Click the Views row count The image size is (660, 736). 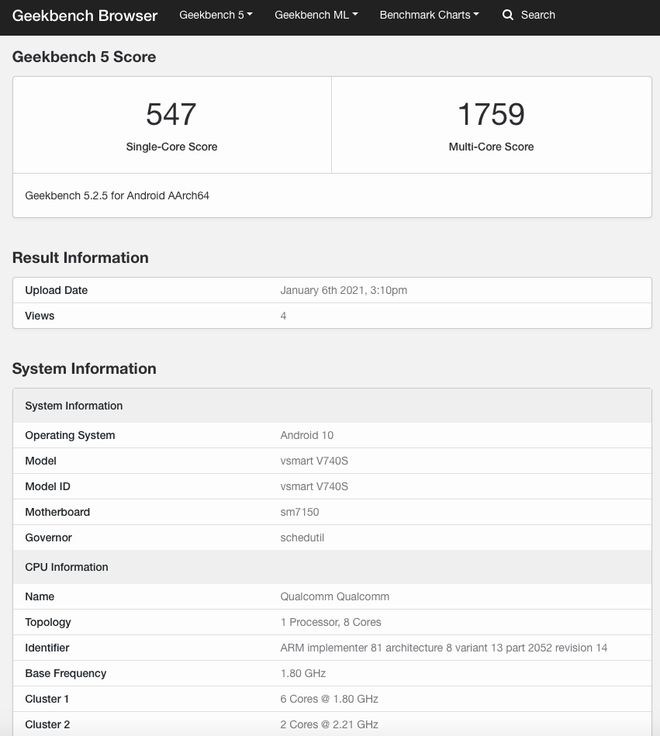tap(283, 316)
